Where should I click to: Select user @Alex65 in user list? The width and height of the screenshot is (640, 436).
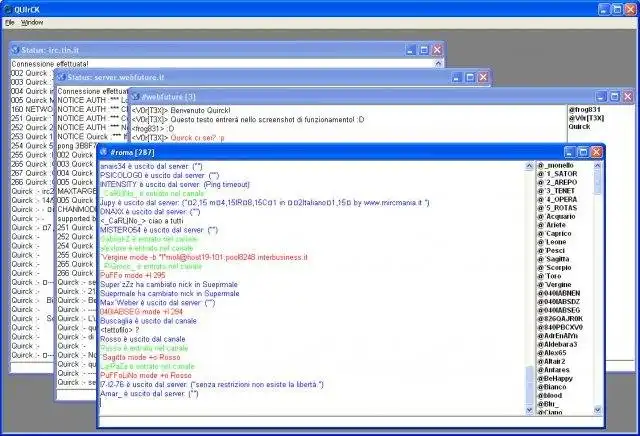click(x=552, y=353)
